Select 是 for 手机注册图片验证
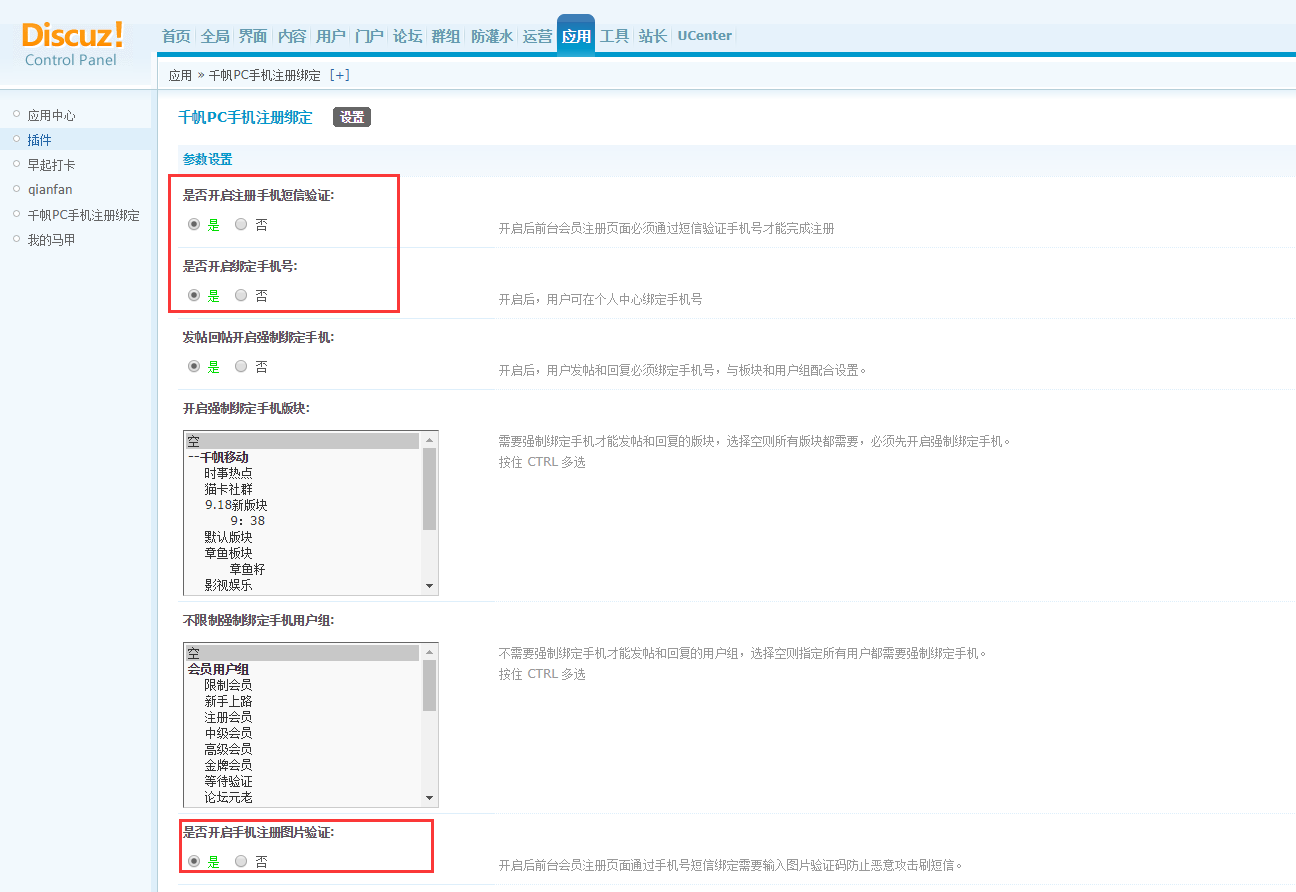The image size is (1296, 892). click(x=194, y=861)
